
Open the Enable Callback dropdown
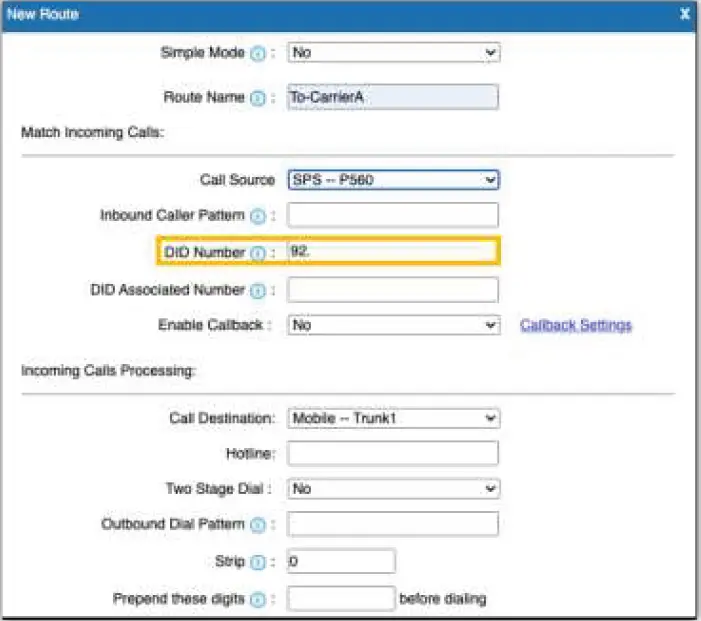click(x=393, y=325)
